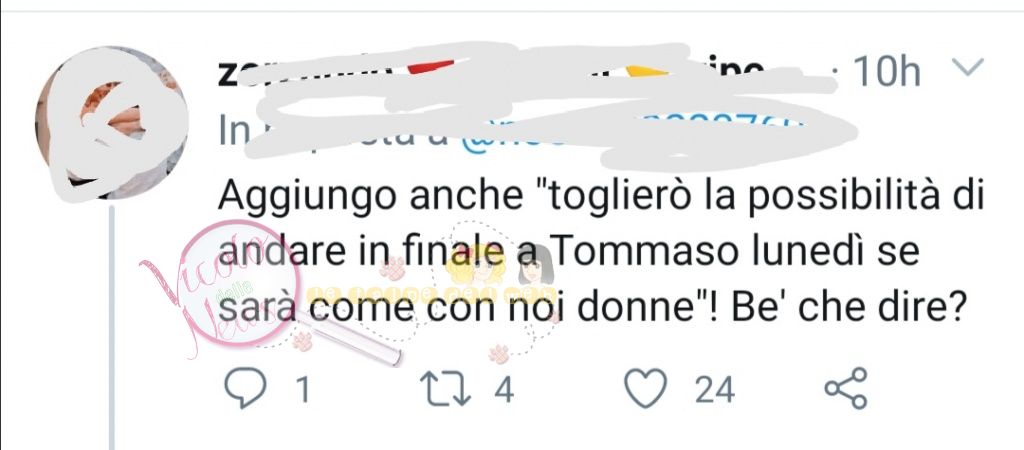Screen dimensions: 1024x450
Task: Click the yellow emoji in the username
Action: [647, 71]
